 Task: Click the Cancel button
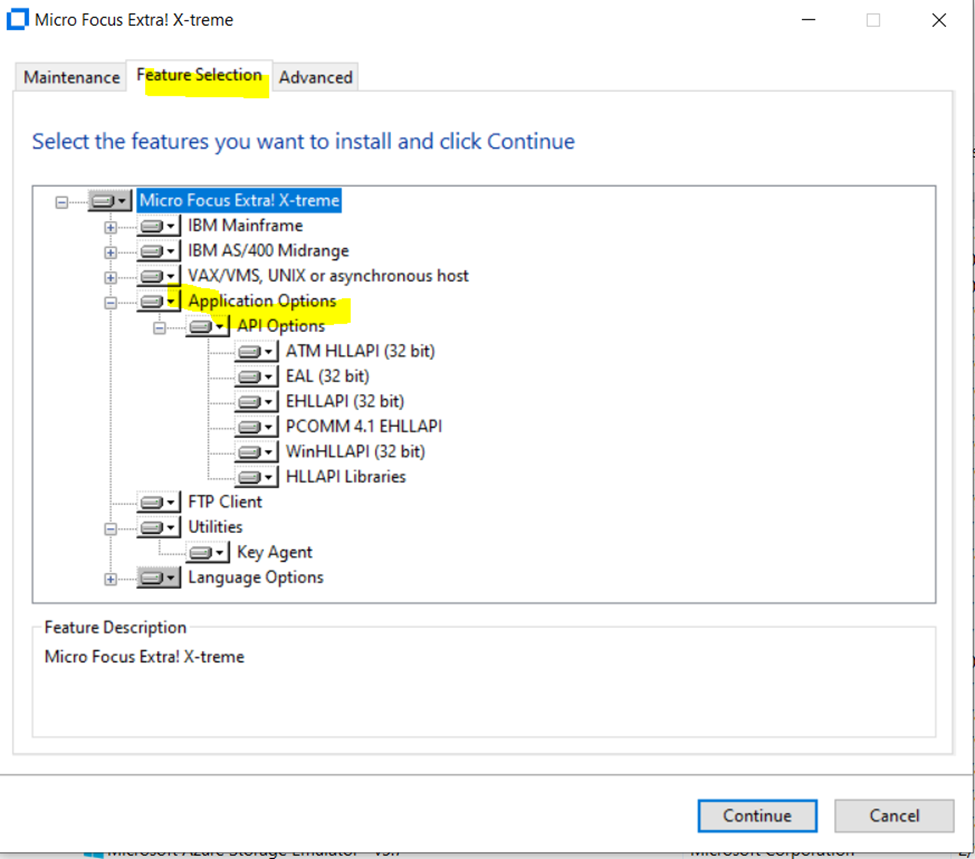click(893, 815)
